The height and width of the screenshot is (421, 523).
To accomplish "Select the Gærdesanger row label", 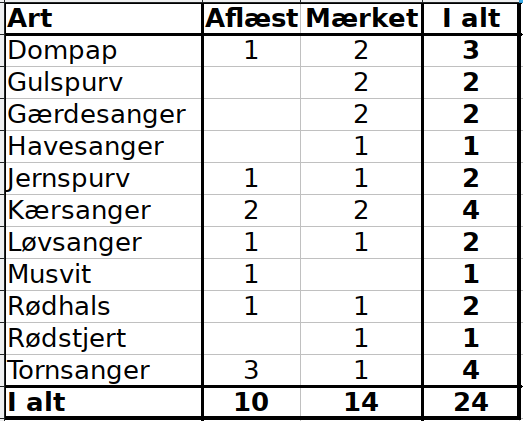I will click(104, 114).
